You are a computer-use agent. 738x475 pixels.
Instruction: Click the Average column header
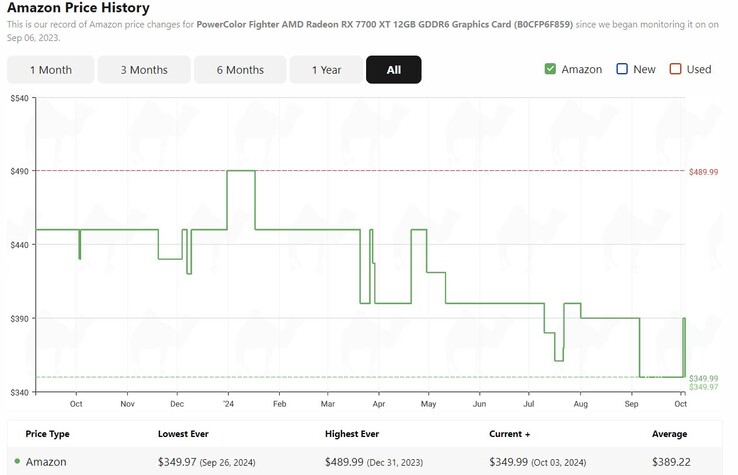click(x=669, y=434)
